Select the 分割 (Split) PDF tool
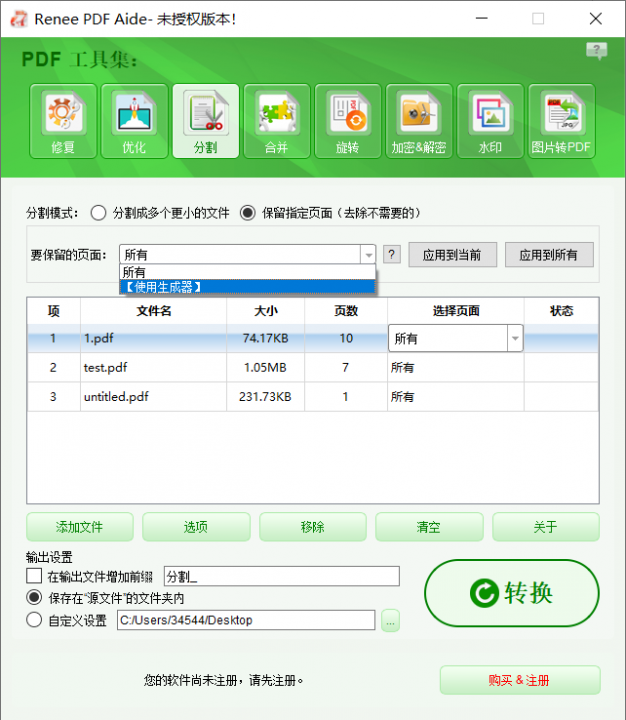The image size is (626, 720). click(x=206, y=121)
